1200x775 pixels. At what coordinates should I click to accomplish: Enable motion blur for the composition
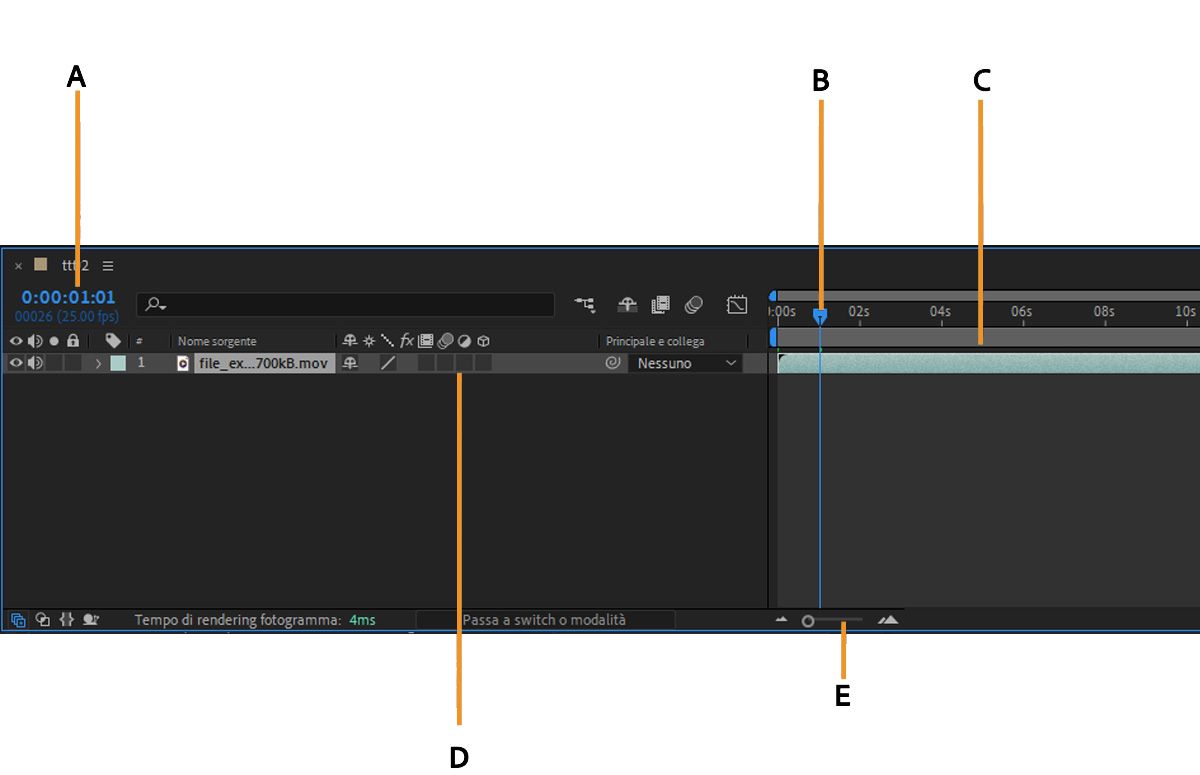coord(694,304)
